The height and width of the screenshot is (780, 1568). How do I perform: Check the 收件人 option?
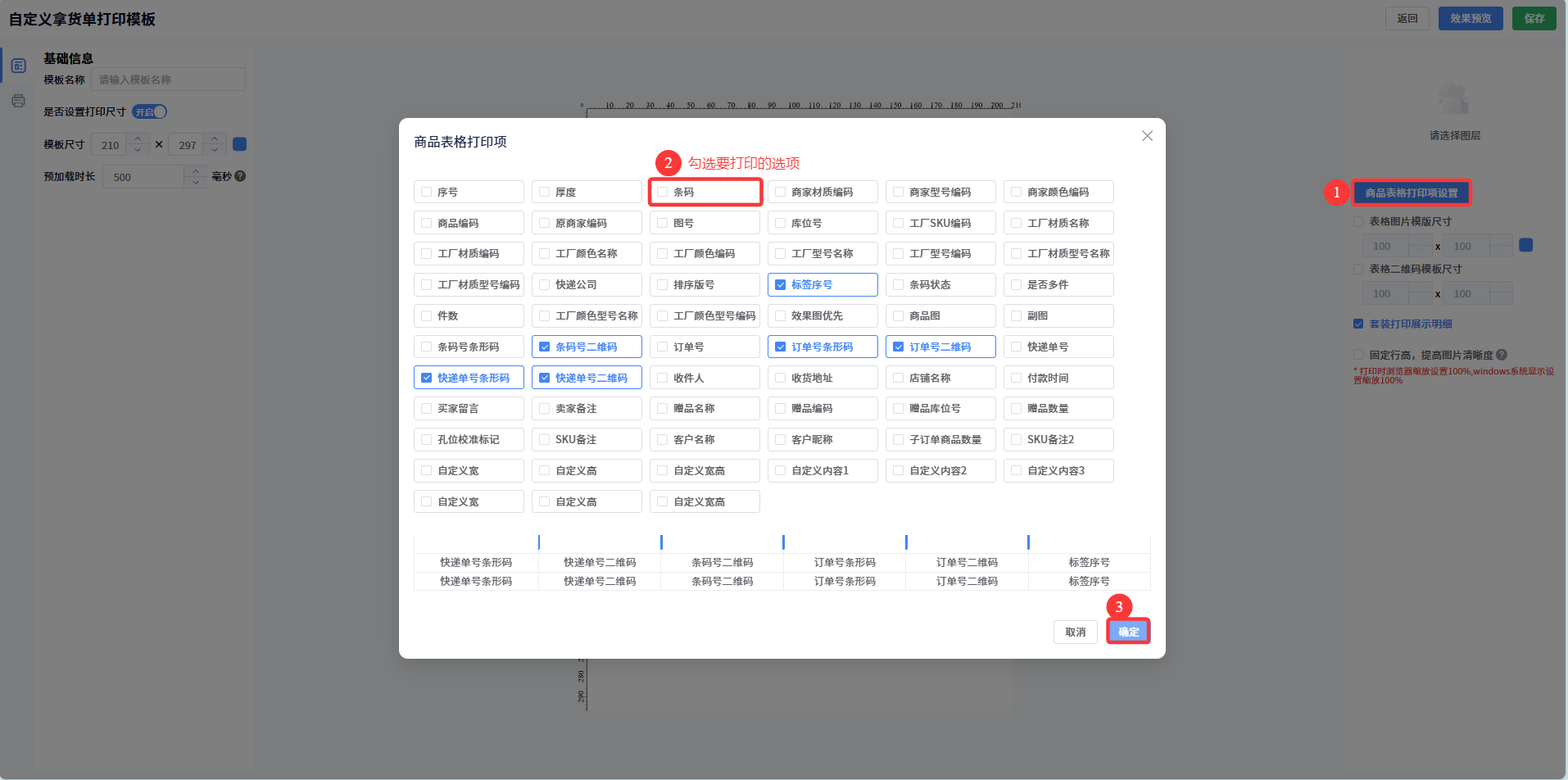click(x=662, y=378)
